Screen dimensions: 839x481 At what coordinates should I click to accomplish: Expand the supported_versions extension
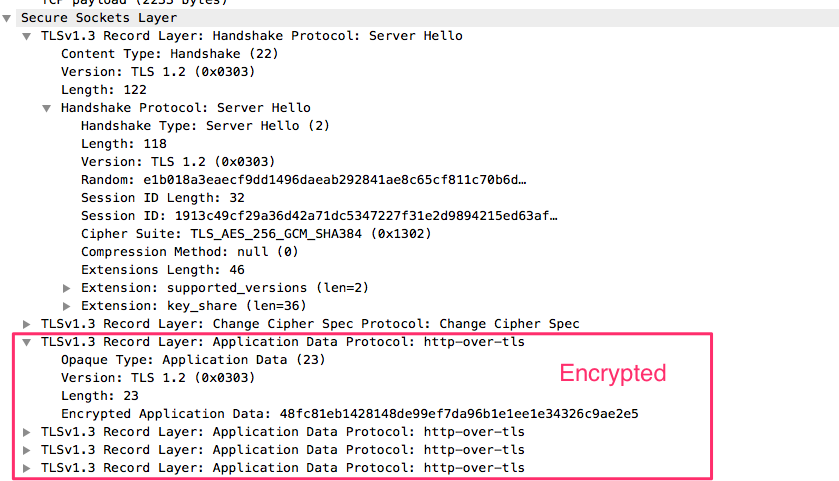(67, 288)
